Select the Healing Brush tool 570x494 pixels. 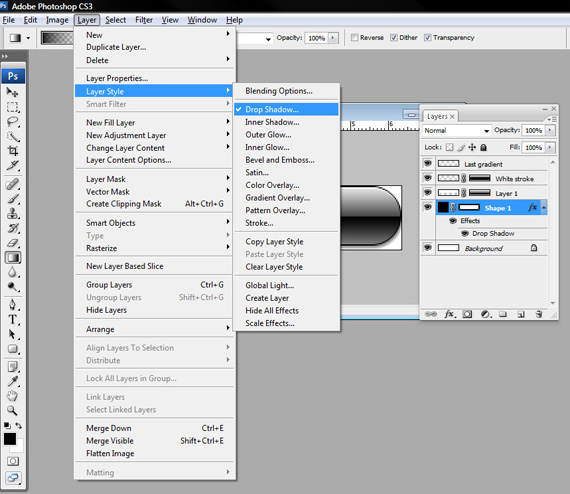point(13,184)
